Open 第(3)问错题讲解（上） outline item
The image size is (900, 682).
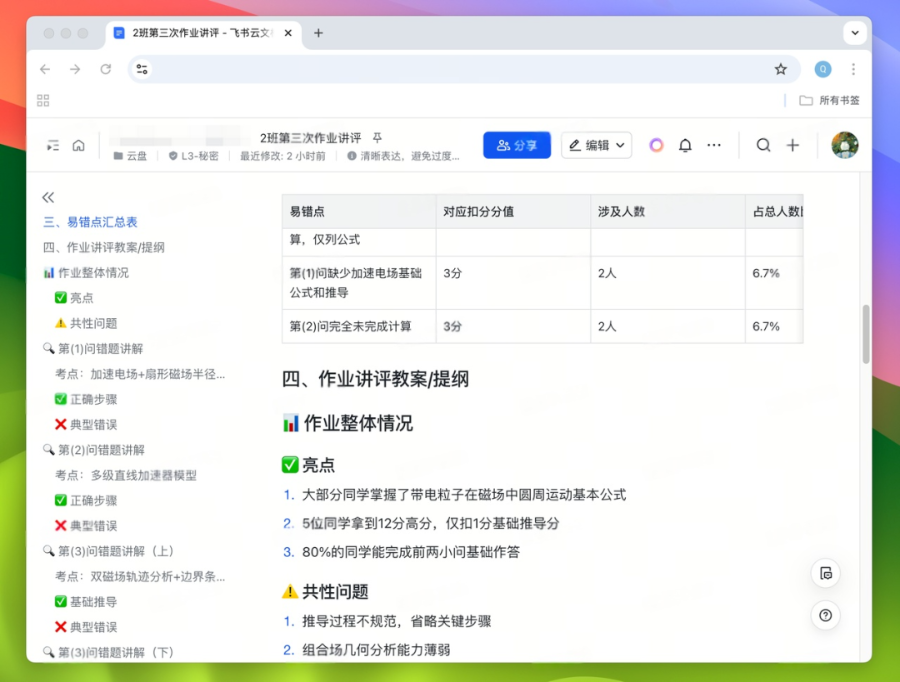click(109, 551)
